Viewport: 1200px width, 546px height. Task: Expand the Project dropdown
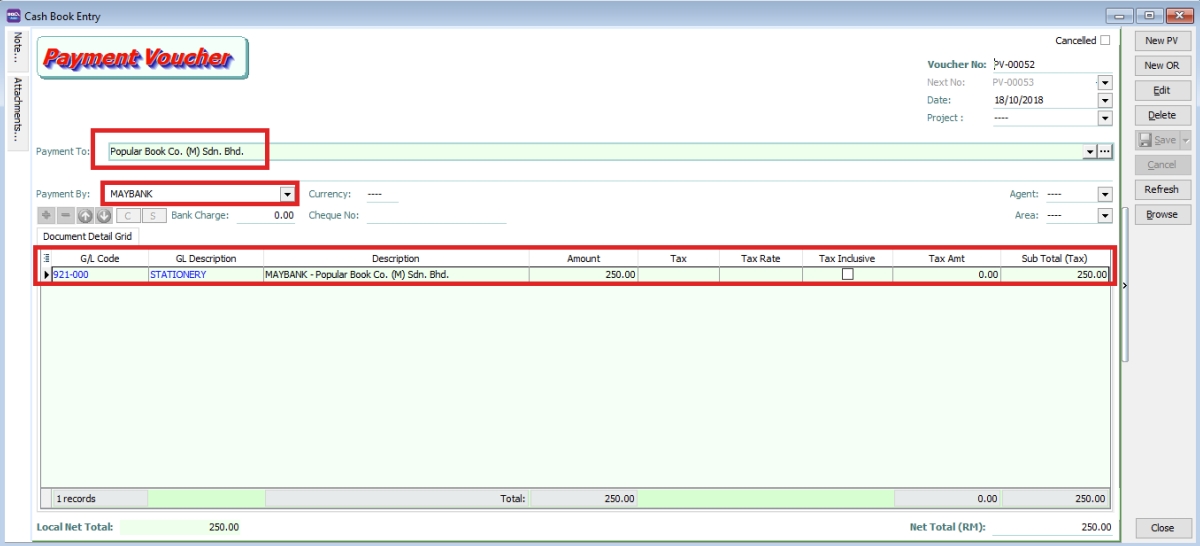[x=1105, y=118]
